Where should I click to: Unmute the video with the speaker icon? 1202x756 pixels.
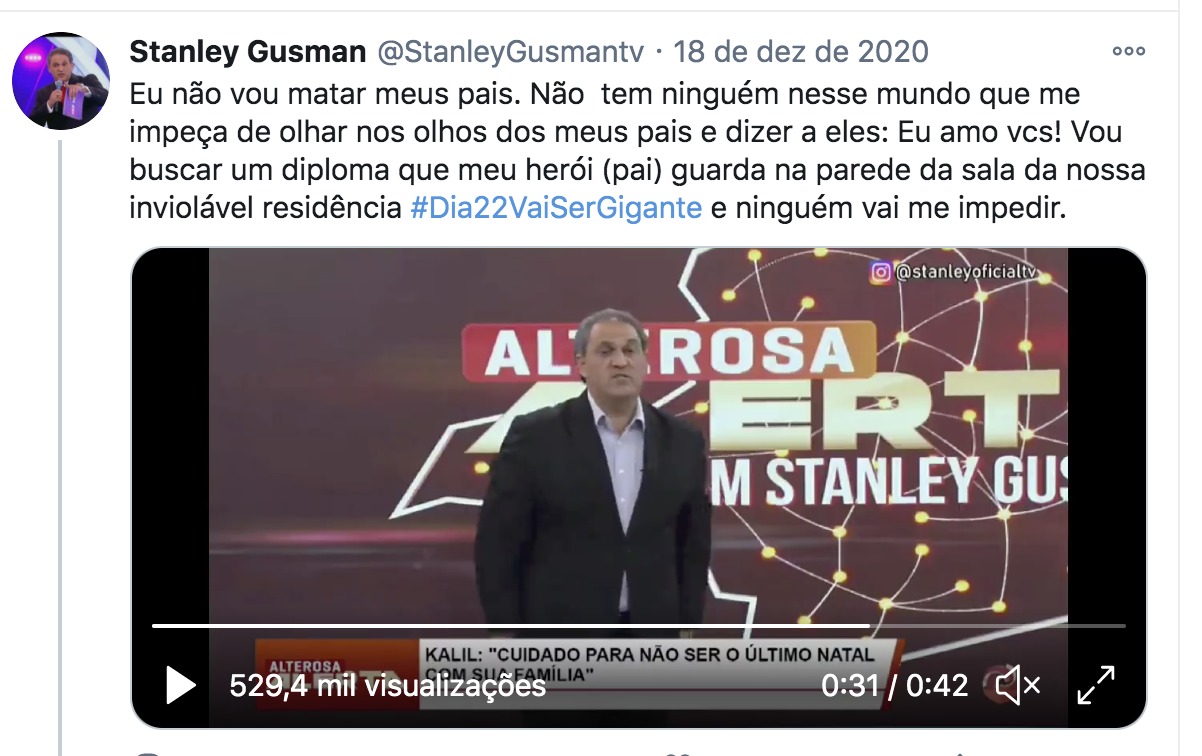point(1019,686)
